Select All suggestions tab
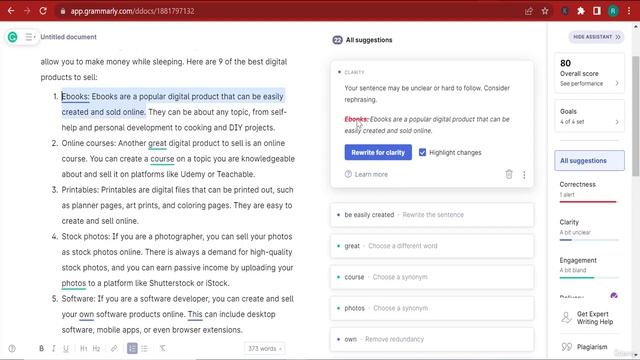640x360 pixels. click(x=589, y=160)
